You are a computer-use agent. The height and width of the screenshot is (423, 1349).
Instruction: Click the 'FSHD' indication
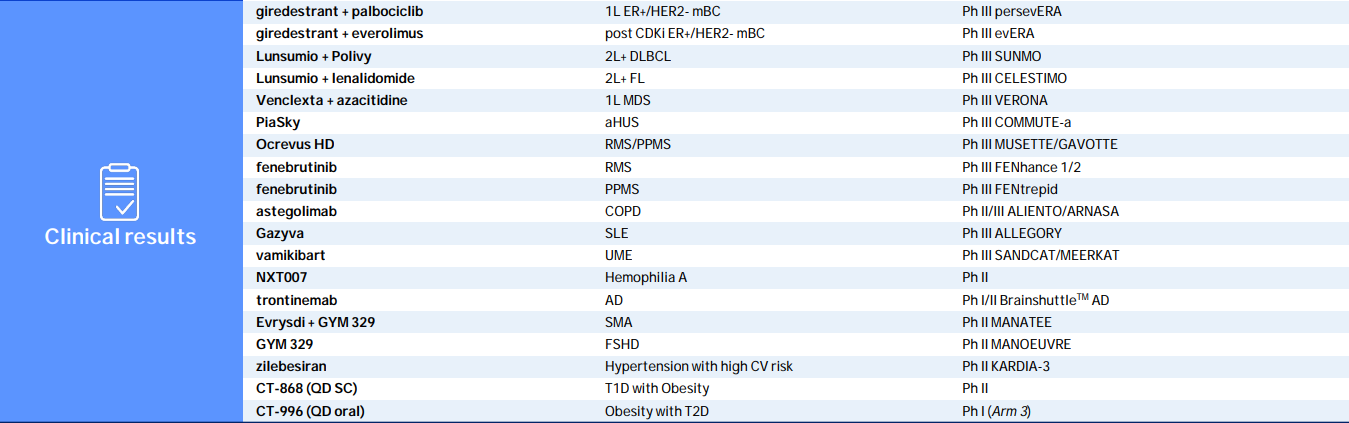pyautogui.click(x=622, y=344)
